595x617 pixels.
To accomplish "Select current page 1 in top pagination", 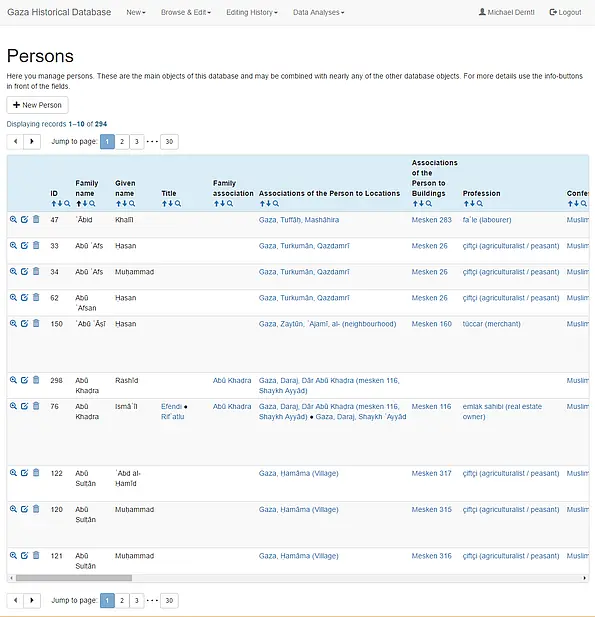I will 107,142.
